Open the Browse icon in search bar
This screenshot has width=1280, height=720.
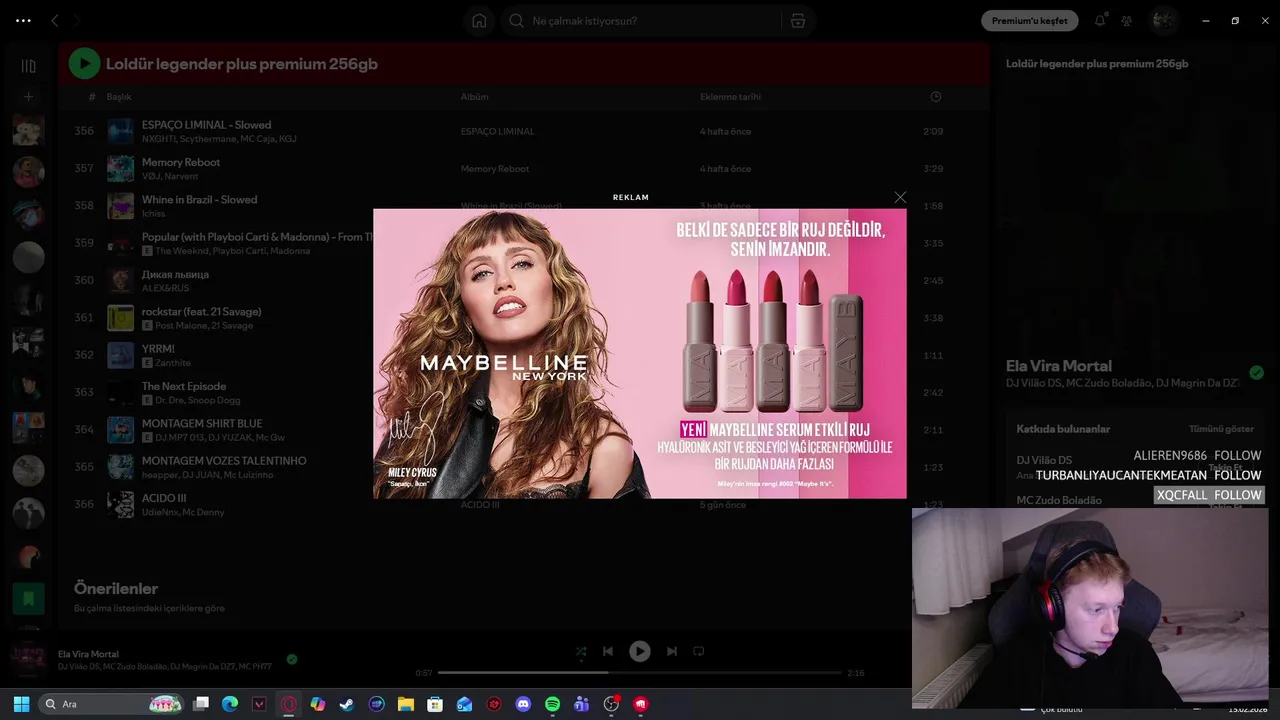797,20
